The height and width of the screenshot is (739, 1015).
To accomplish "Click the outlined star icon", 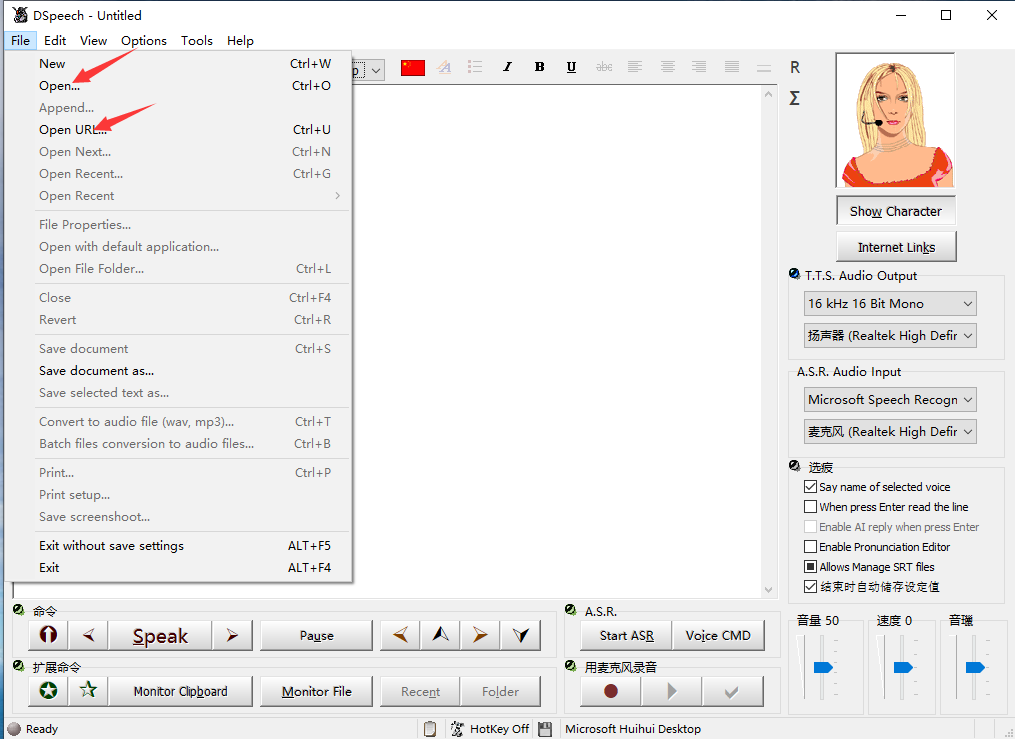I will (88, 691).
